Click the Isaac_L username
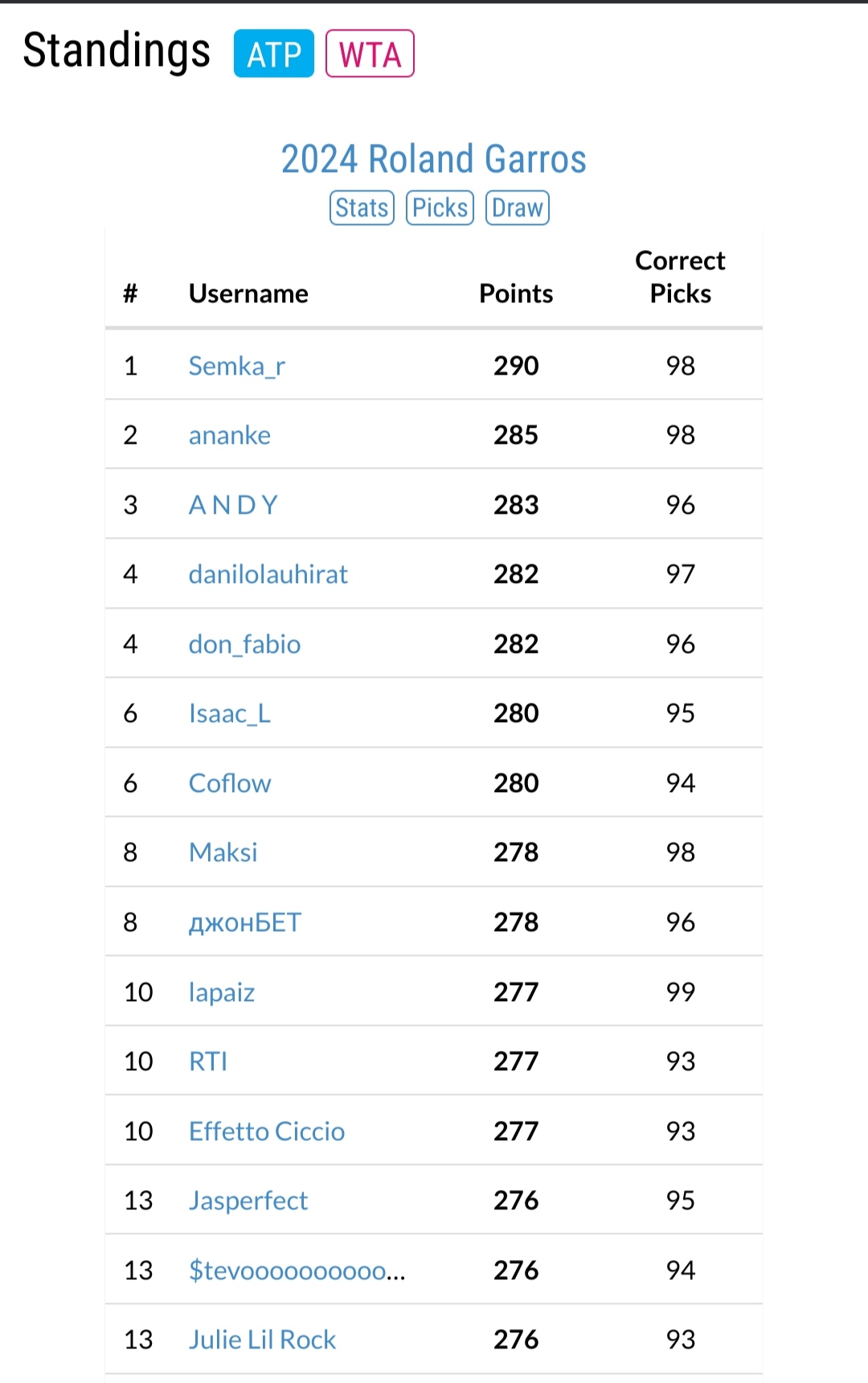Image resolution: width=868 pixels, height=1383 pixels. point(230,713)
